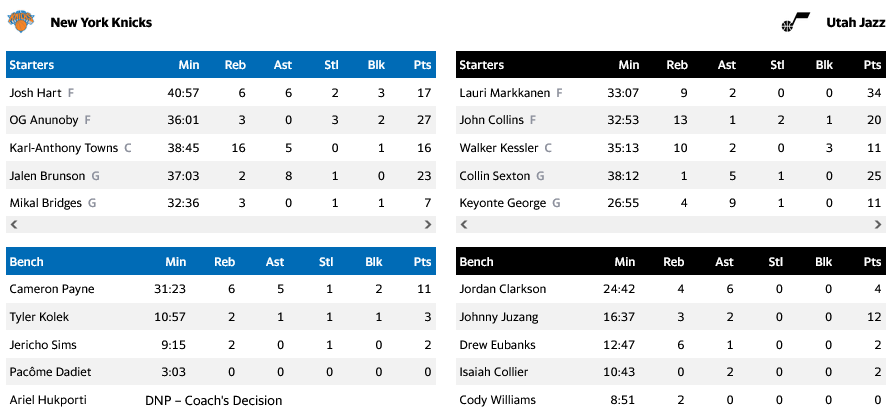Click the New York Knicks team name
Image resolution: width=893 pixels, height=418 pixels.
[x=101, y=22]
